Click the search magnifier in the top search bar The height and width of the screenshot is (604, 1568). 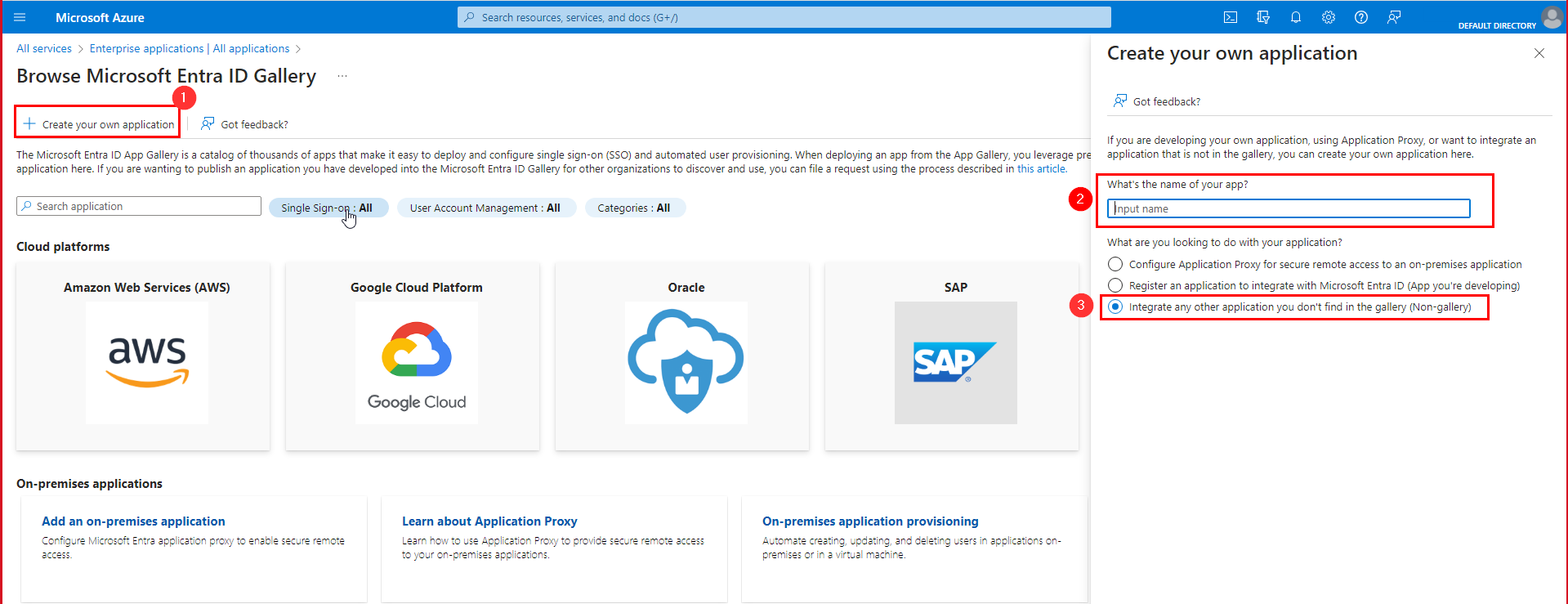tap(469, 17)
